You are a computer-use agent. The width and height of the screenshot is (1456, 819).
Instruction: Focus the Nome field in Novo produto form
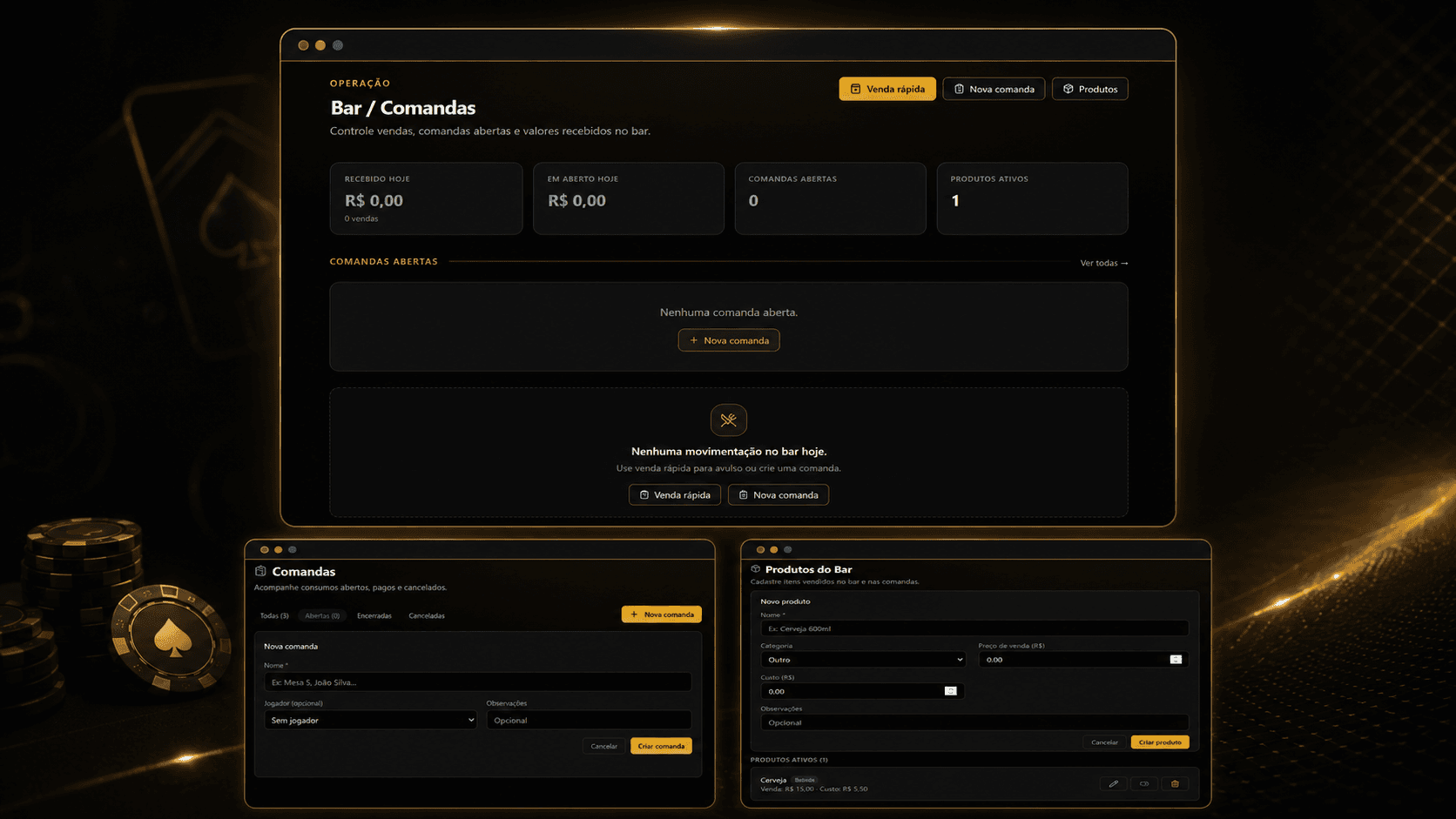(974, 628)
